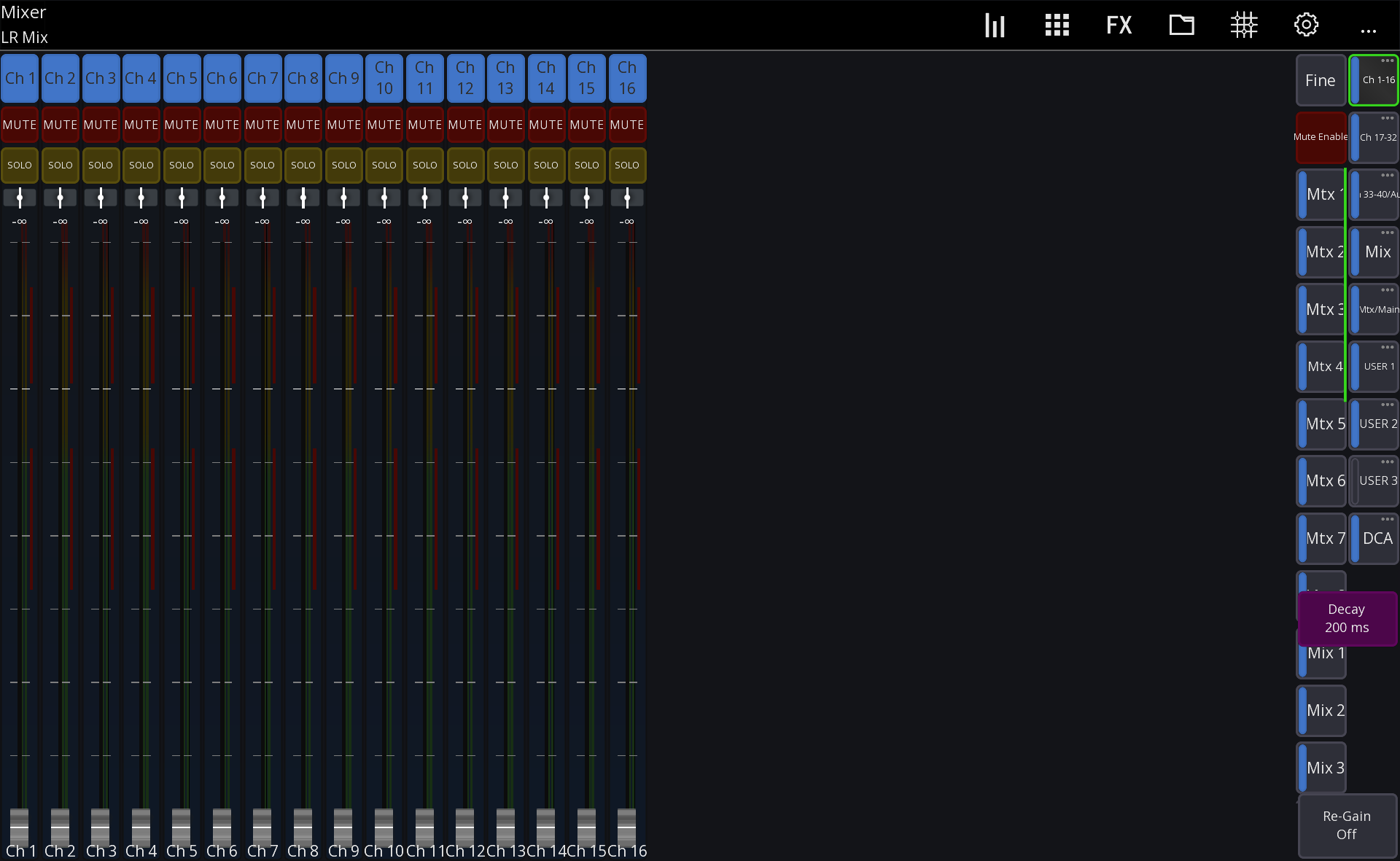The height and width of the screenshot is (861, 1400).
Task: Open options dots on Ch 17-32 layer
Action: click(1387, 118)
